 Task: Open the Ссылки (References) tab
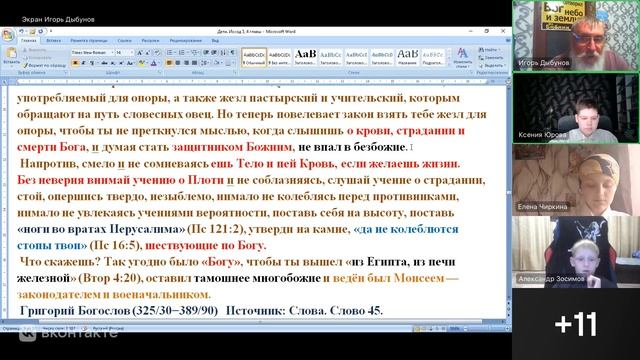[124, 41]
